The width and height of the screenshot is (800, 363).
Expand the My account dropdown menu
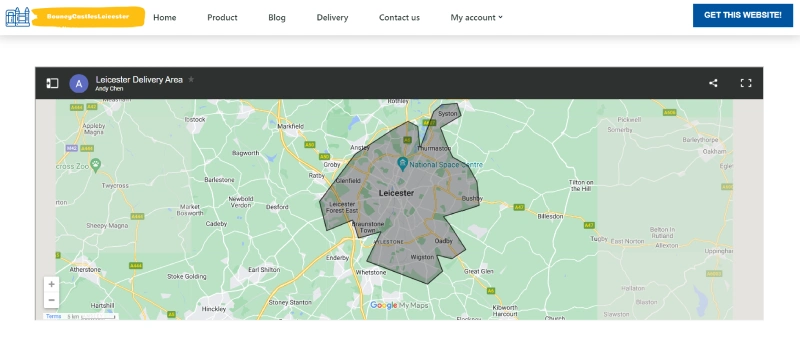[477, 17]
